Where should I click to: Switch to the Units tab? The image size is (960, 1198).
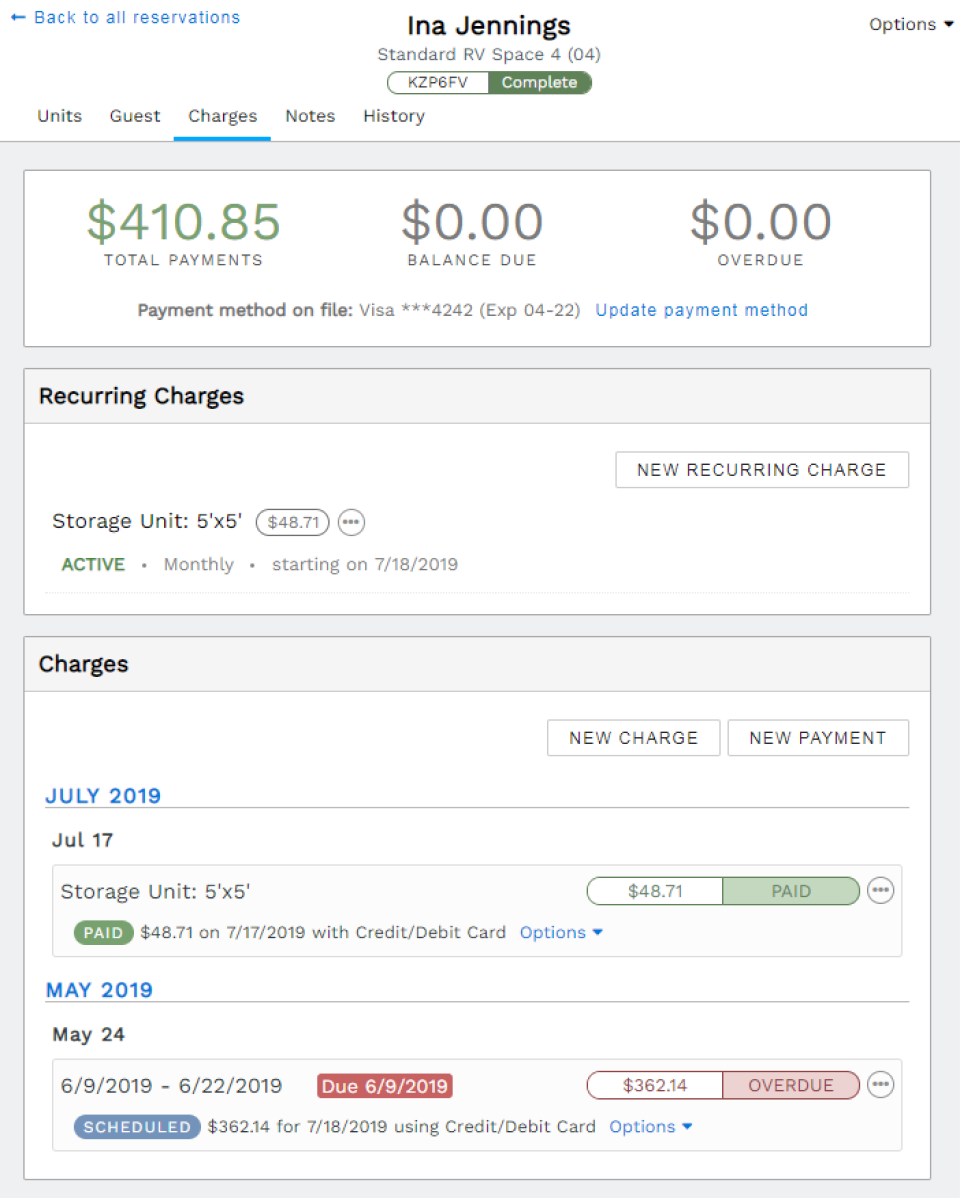[59, 116]
